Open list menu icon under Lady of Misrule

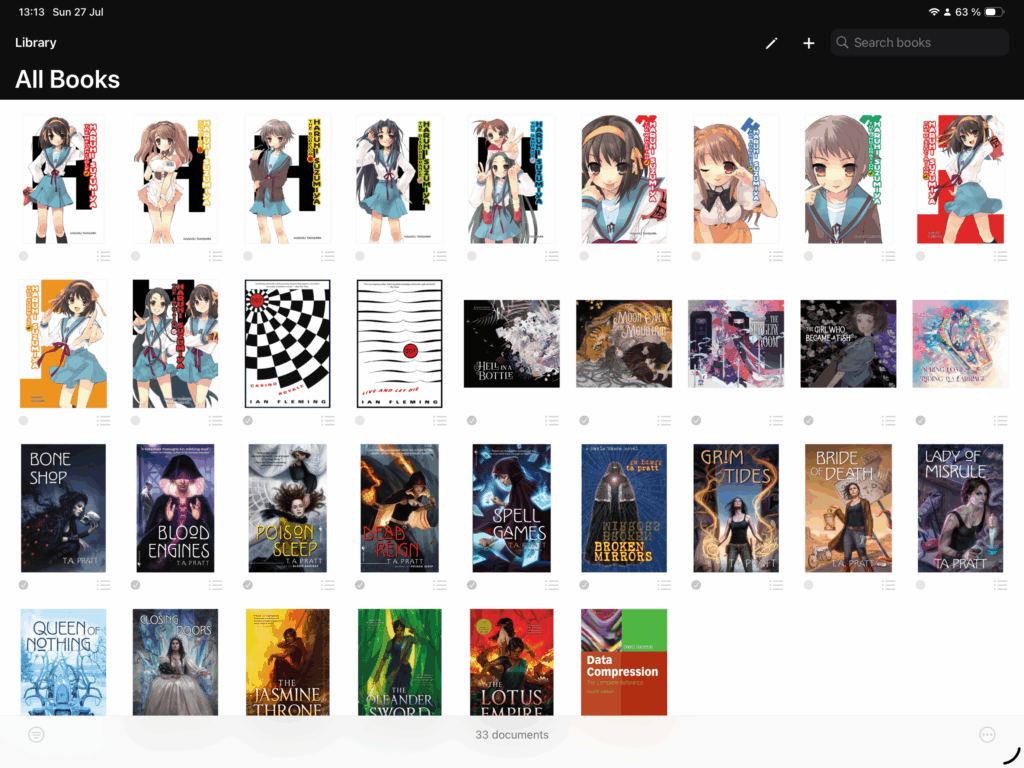pyautogui.click(x=1000, y=585)
